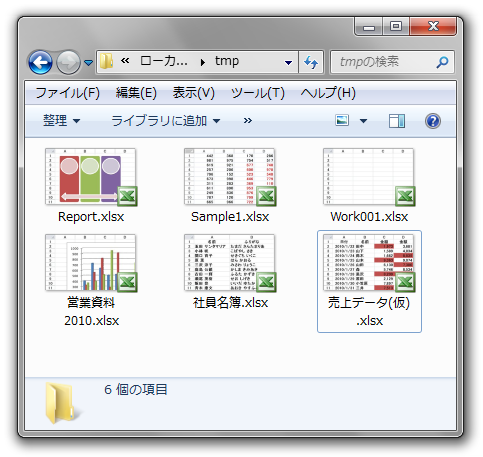Toggle the preview pane icon
This screenshot has width=483, height=457.
(397, 121)
